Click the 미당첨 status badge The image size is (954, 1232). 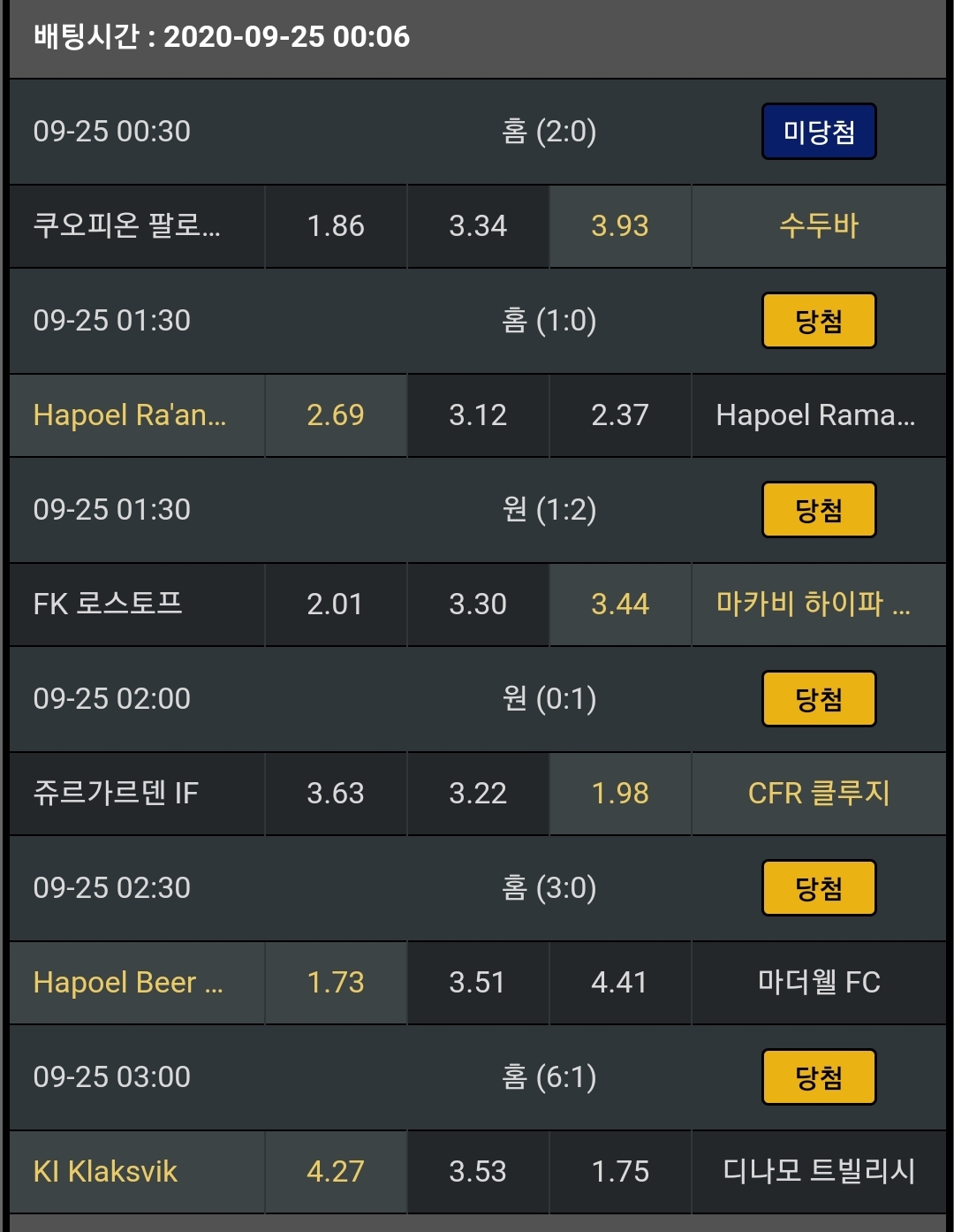[x=819, y=132]
